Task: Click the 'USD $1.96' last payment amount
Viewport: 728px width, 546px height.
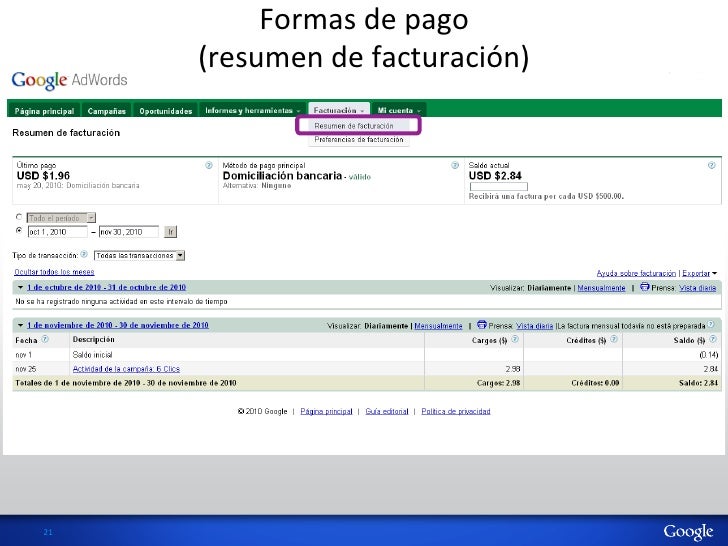Action: (43, 176)
